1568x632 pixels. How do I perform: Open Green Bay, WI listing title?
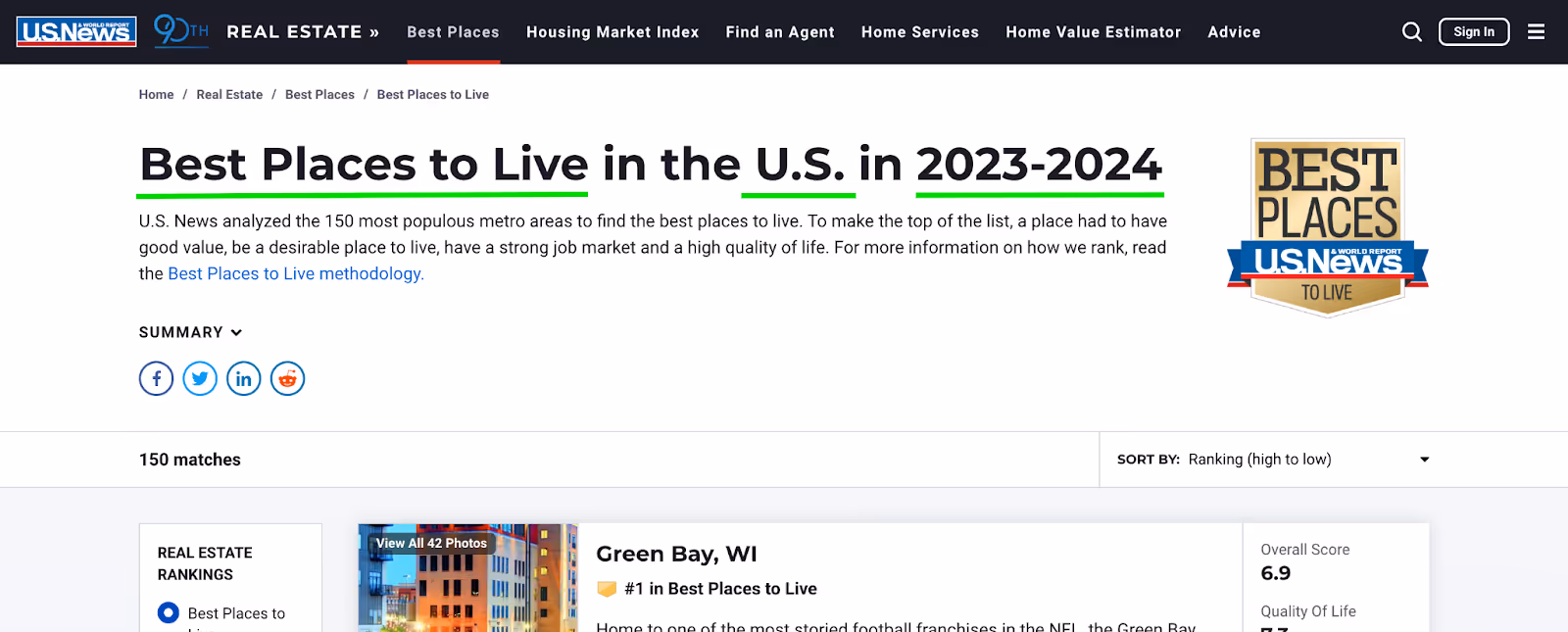(676, 554)
